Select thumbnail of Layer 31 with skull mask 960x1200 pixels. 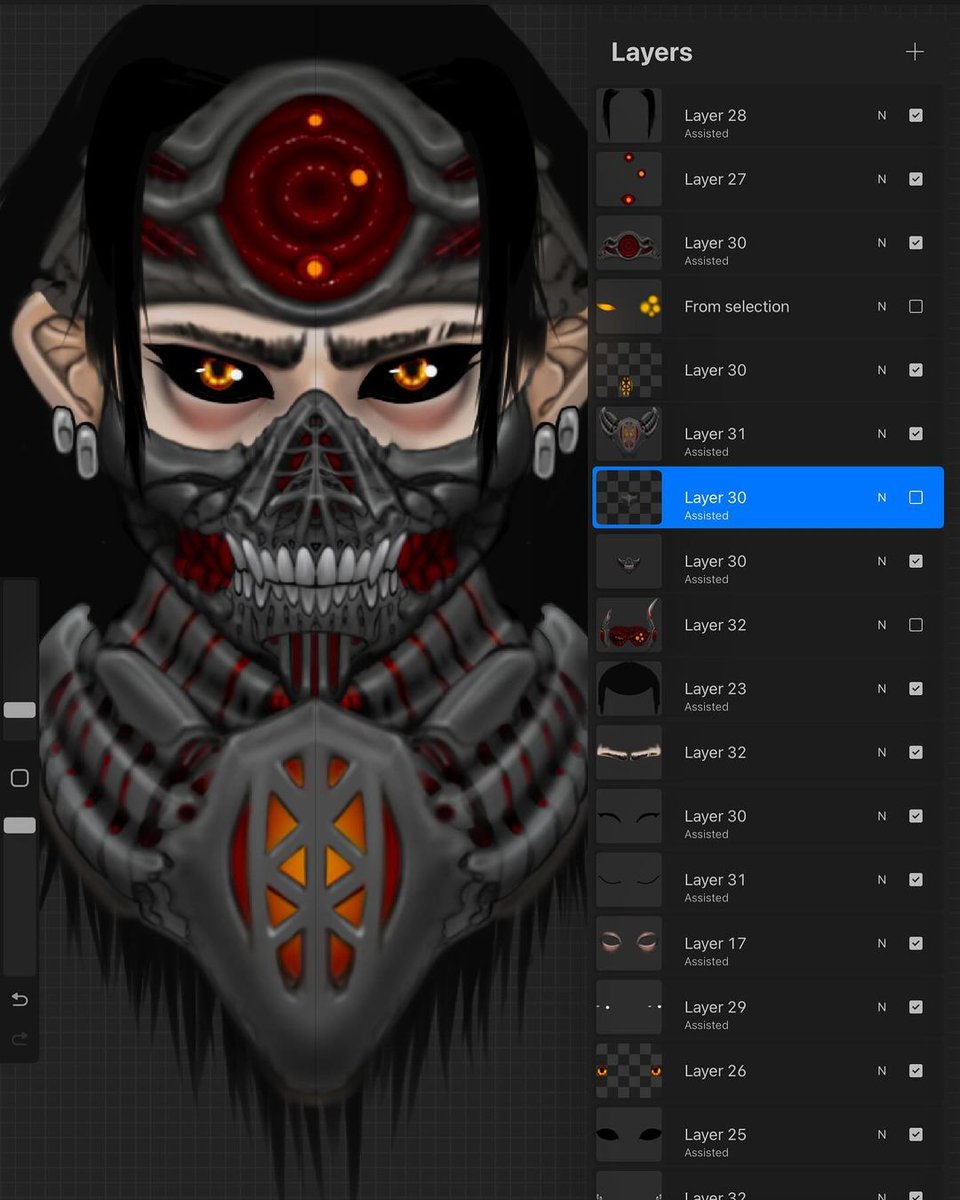[x=629, y=434]
